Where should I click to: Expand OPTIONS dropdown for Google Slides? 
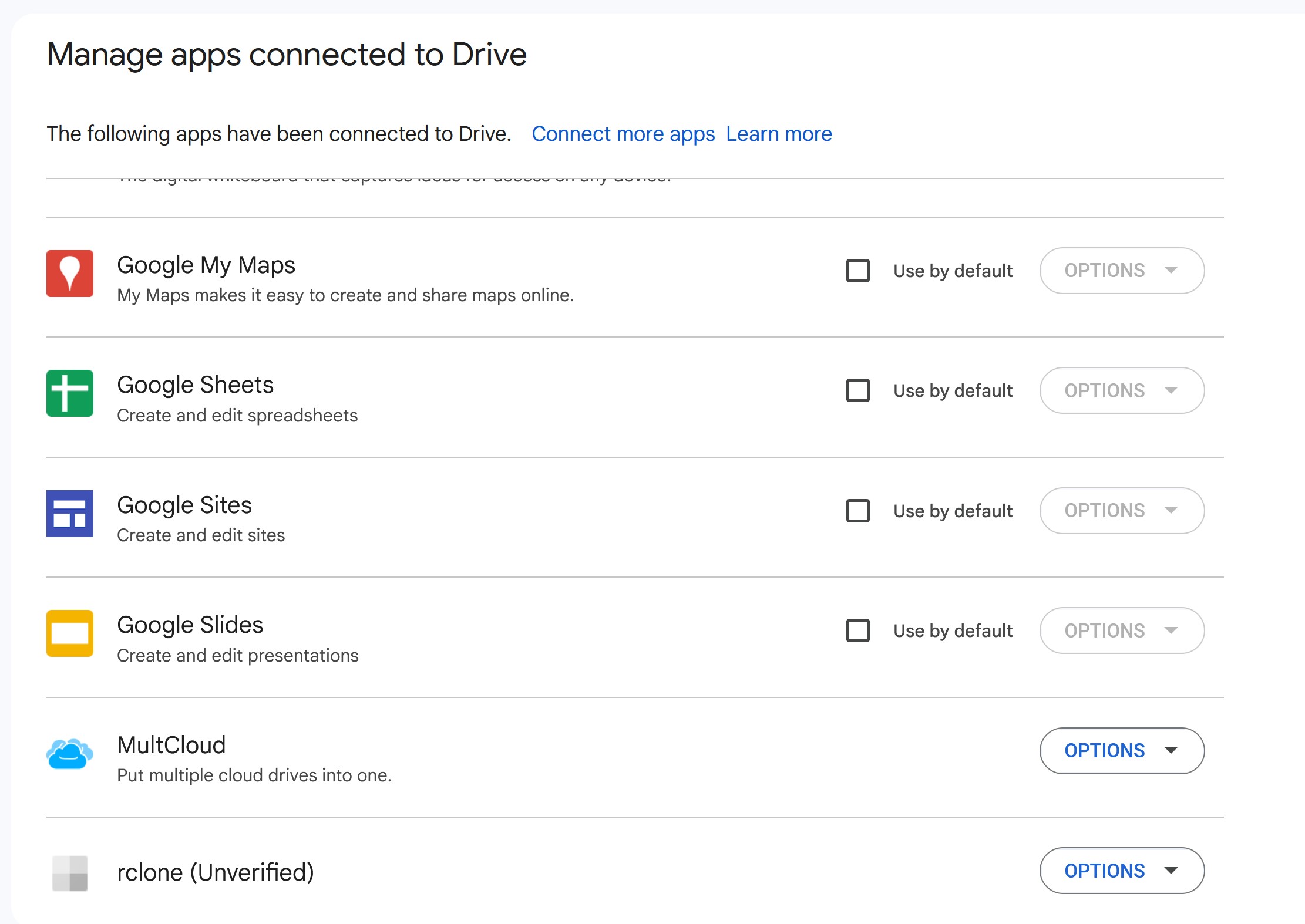coord(1121,630)
